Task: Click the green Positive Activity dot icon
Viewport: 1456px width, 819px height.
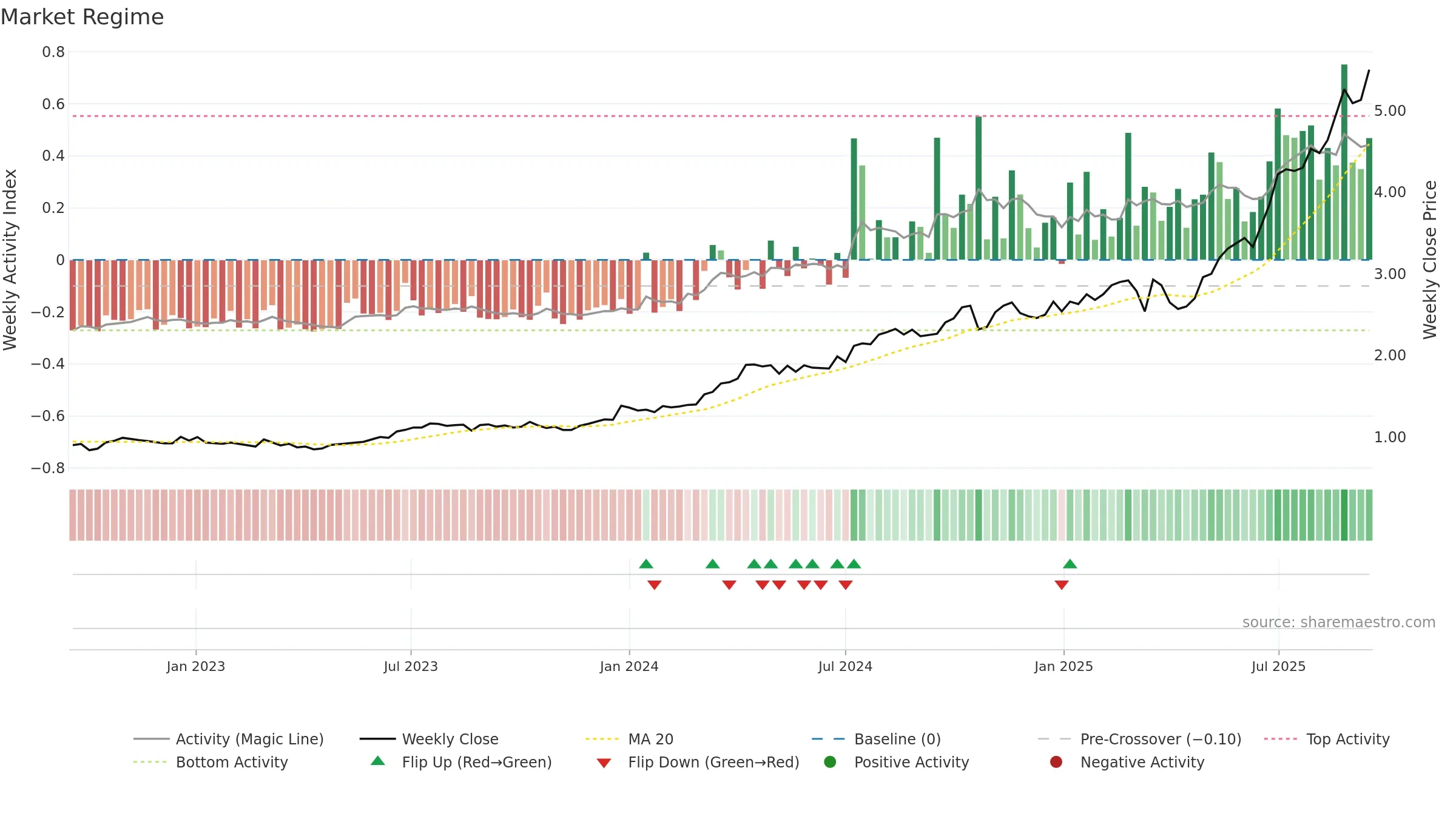Action: point(830,762)
